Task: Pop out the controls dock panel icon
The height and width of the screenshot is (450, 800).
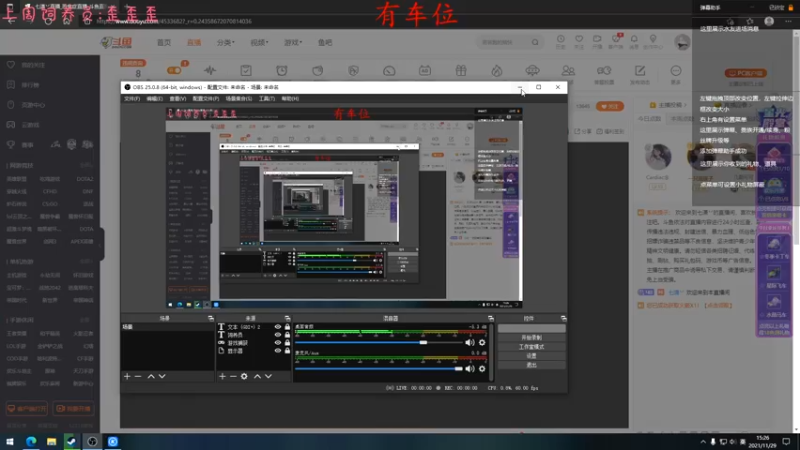Action: pyautogui.click(x=563, y=318)
